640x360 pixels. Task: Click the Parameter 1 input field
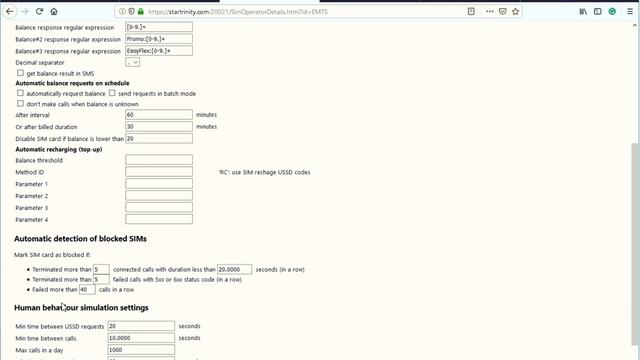click(159, 184)
